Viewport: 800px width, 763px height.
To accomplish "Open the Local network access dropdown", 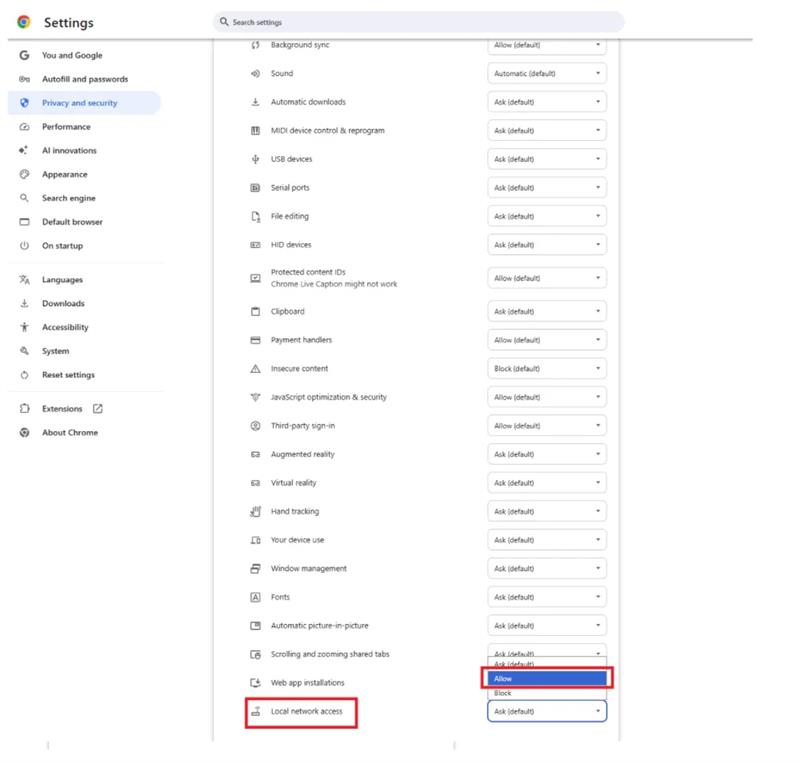I will (546, 711).
